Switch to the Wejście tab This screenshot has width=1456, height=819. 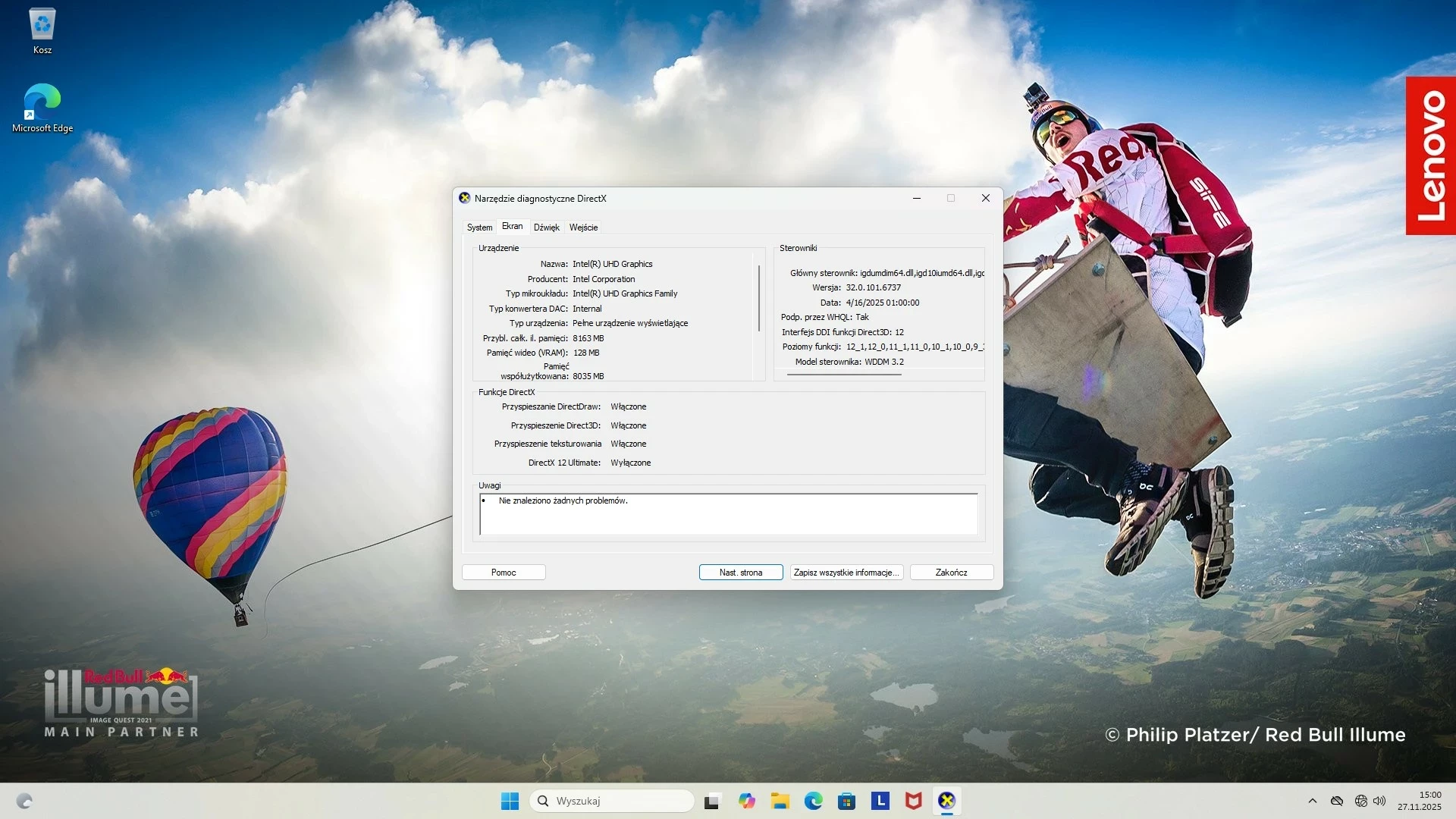[x=583, y=227]
